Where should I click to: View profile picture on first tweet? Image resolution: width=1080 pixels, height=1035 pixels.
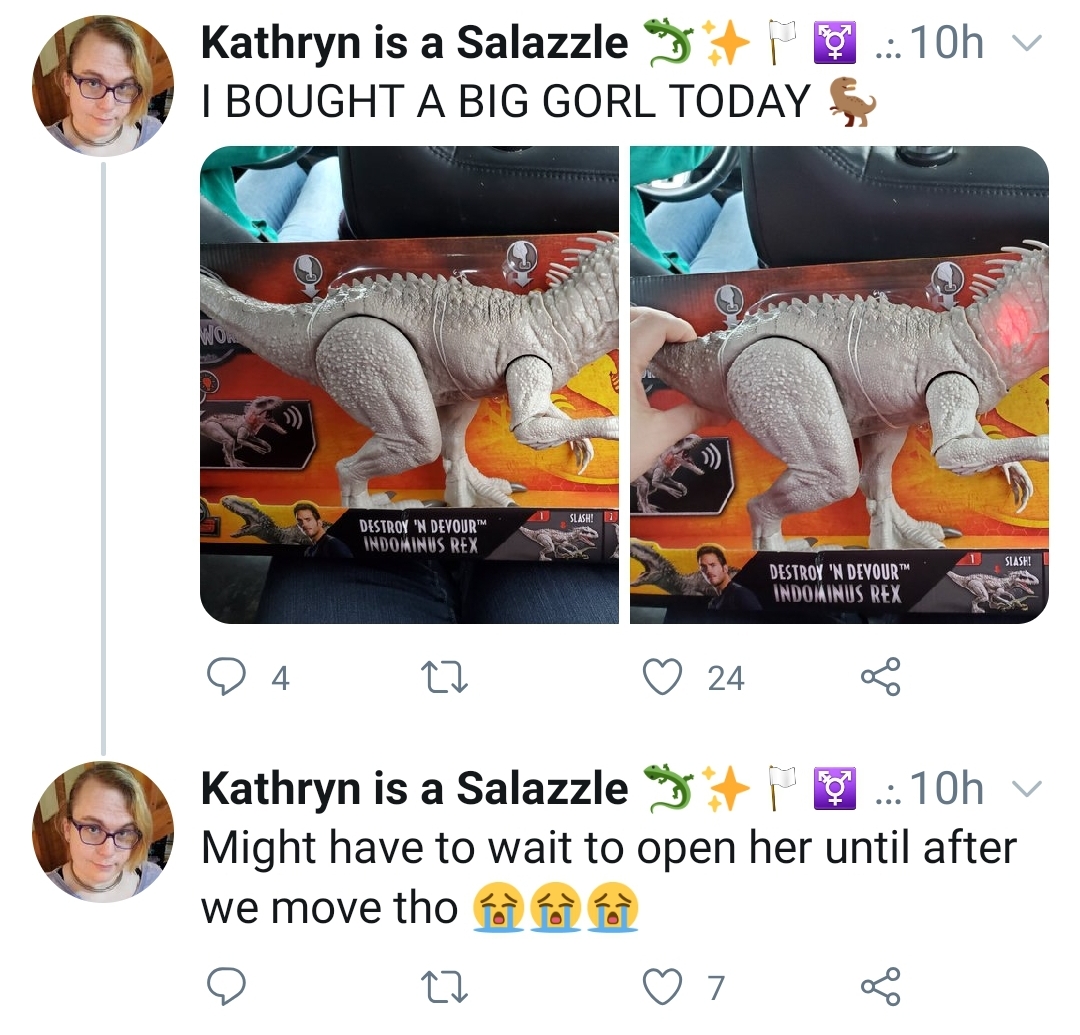coord(103,86)
